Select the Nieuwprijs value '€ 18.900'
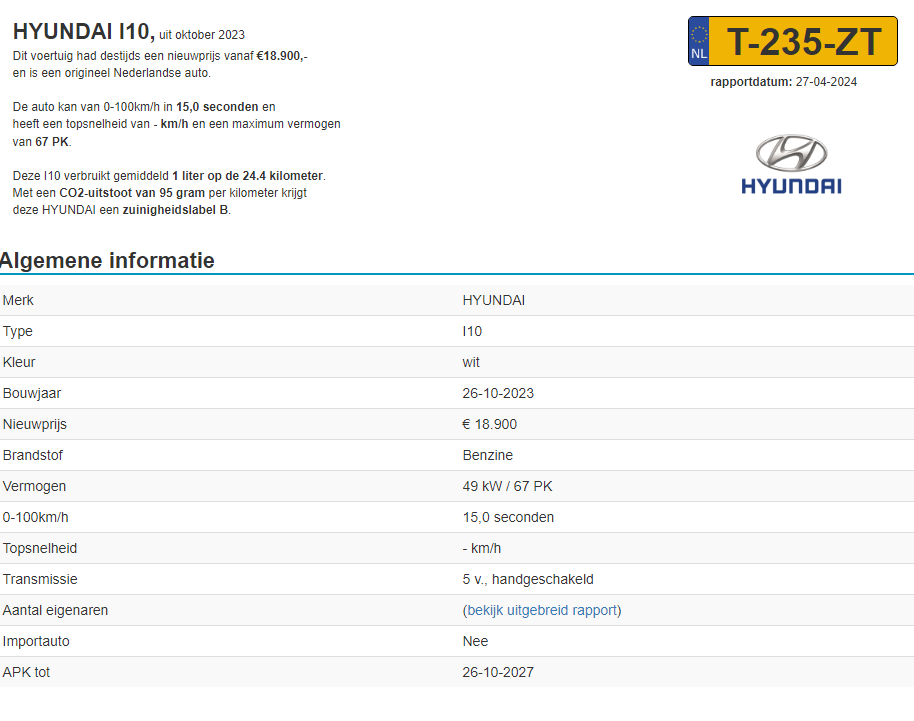This screenshot has width=914, height=721. [490, 424]
